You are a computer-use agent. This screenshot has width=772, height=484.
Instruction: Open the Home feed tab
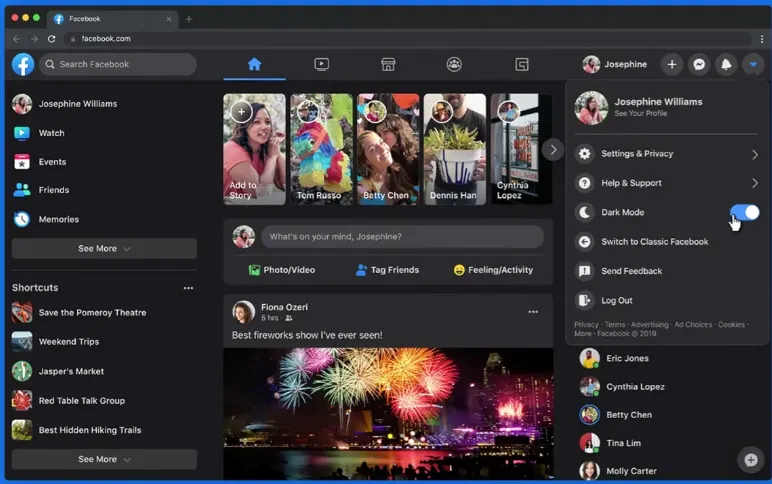tap(255, 64)
